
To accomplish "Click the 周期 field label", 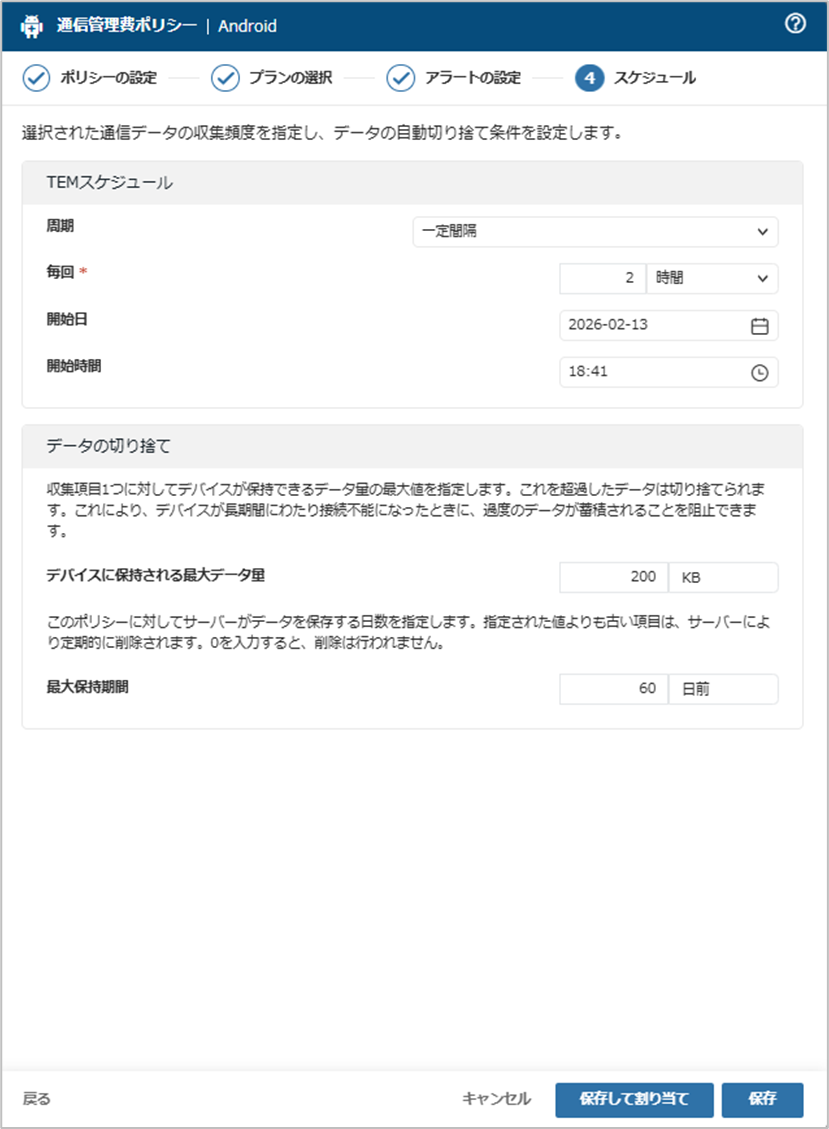I will tap(60, 226).
